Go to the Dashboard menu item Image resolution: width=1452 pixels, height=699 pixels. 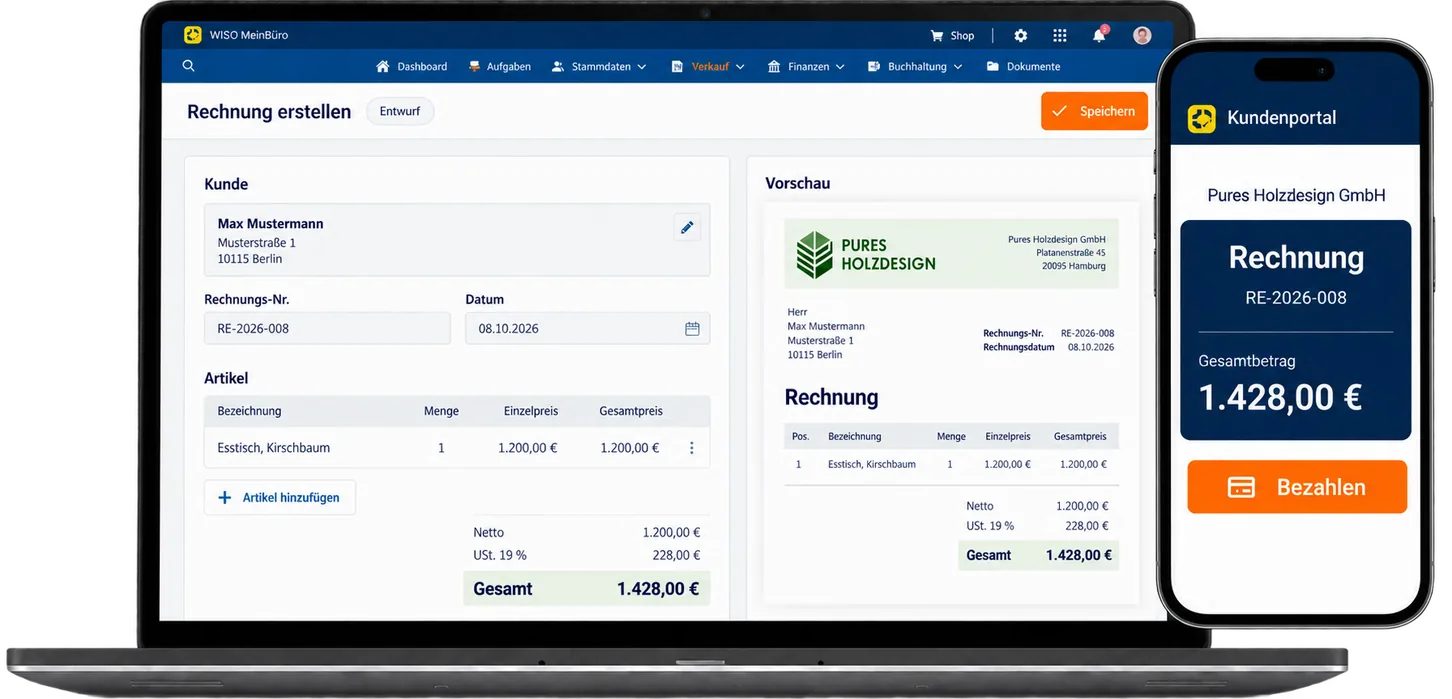412,67
